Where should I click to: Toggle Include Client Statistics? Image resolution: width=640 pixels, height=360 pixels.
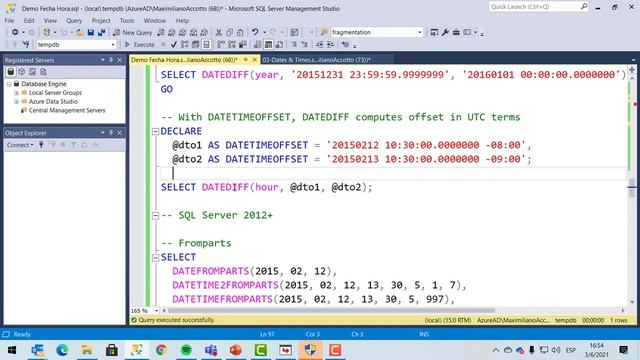coord(243,44)
